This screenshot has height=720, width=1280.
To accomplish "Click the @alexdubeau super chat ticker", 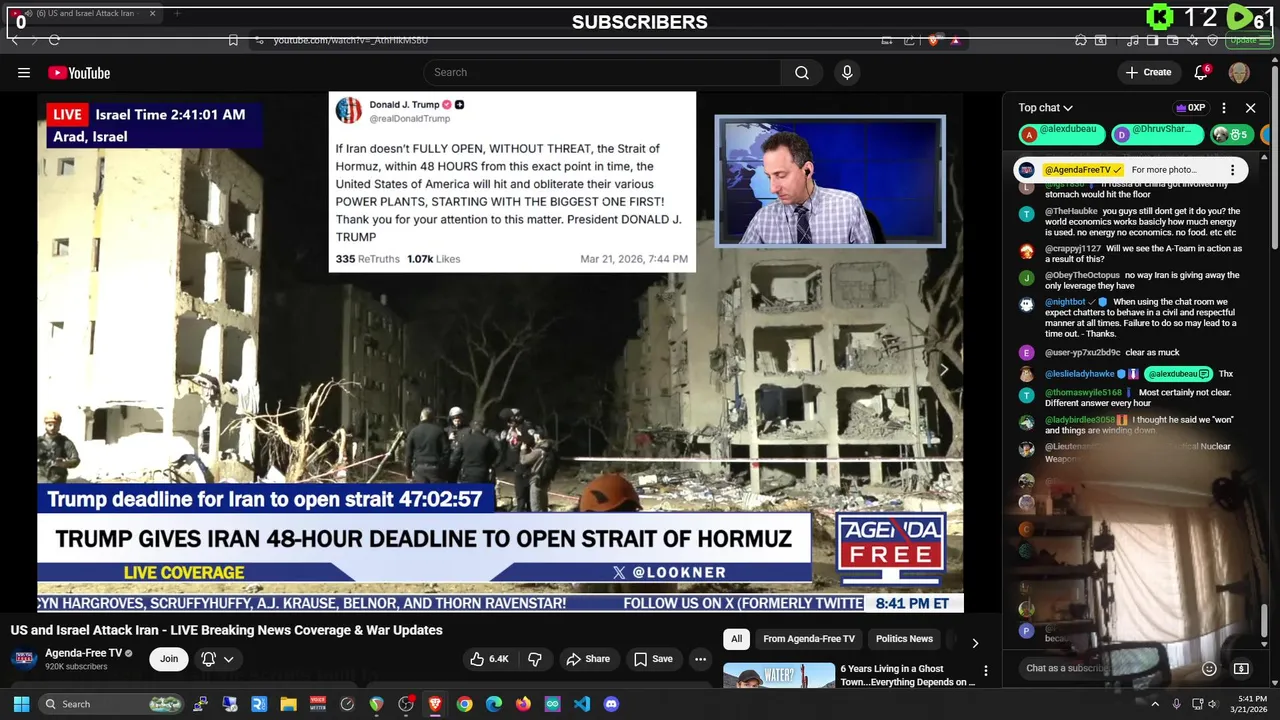I will tap(1062, 133).
